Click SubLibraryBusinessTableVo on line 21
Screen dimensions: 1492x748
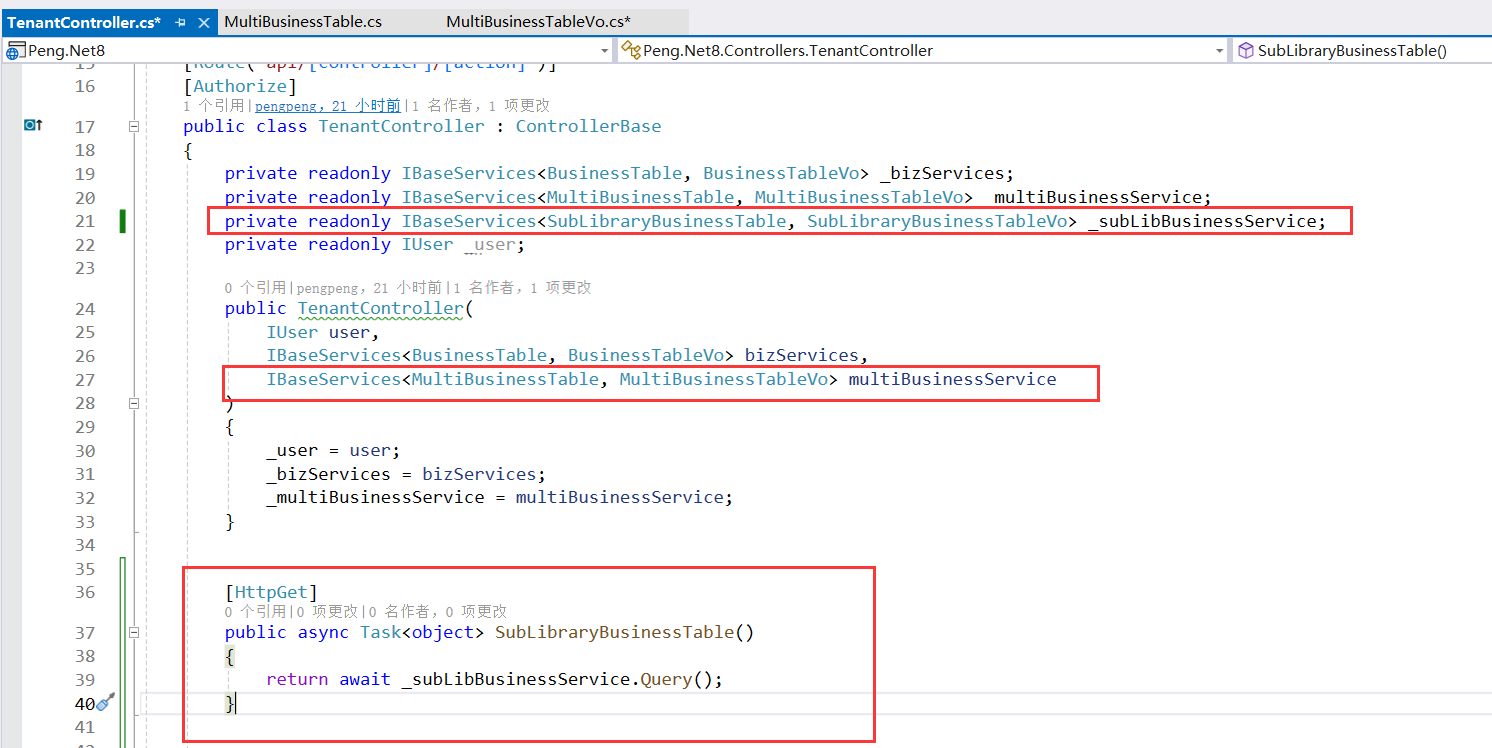click(x=937, y=221)
